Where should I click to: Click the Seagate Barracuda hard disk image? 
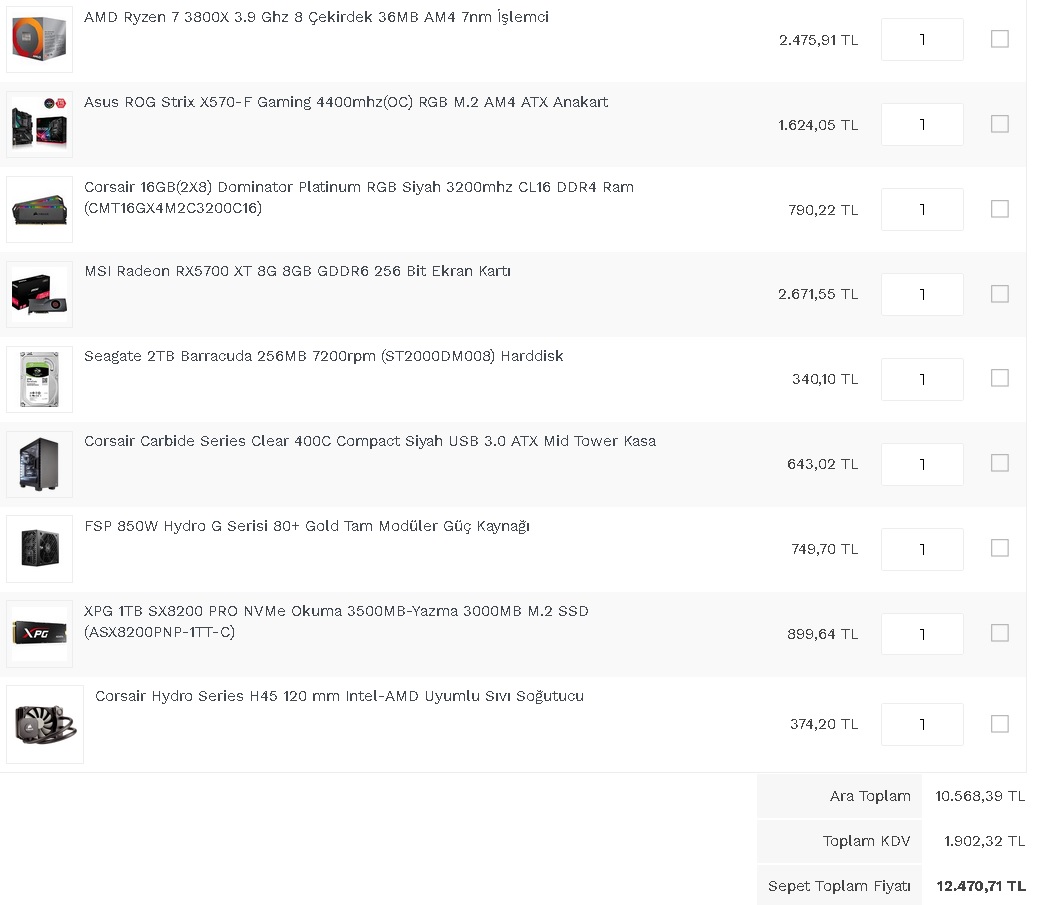click(39, 379)
